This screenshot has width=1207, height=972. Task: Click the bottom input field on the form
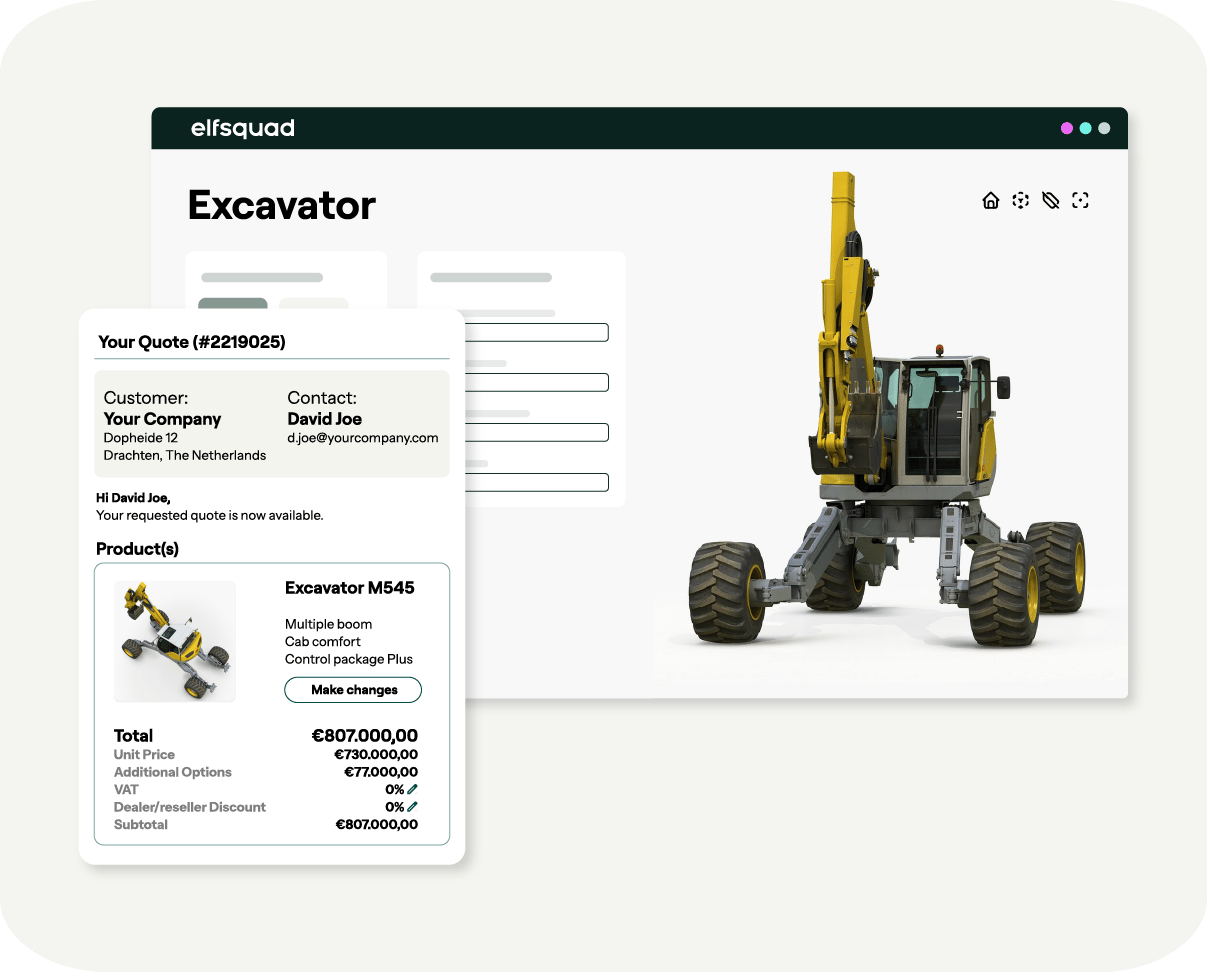click(x=537, y=482)
